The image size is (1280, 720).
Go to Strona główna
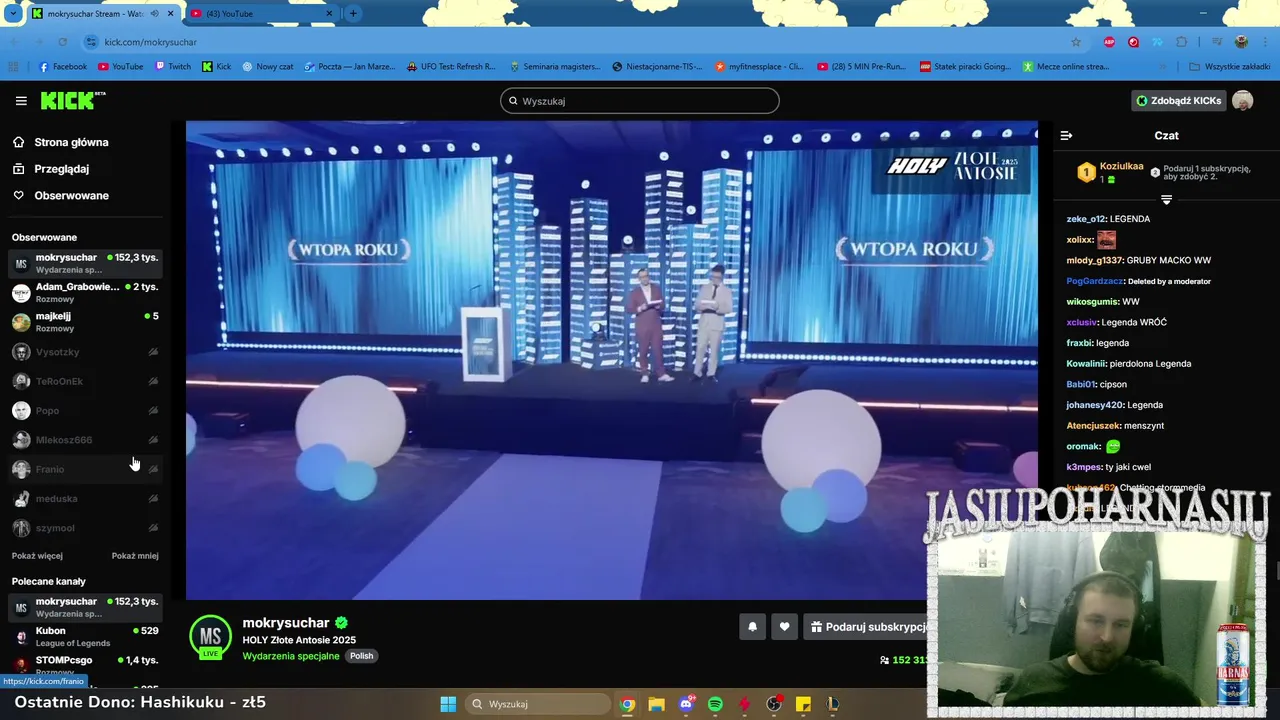coord(71,142)
